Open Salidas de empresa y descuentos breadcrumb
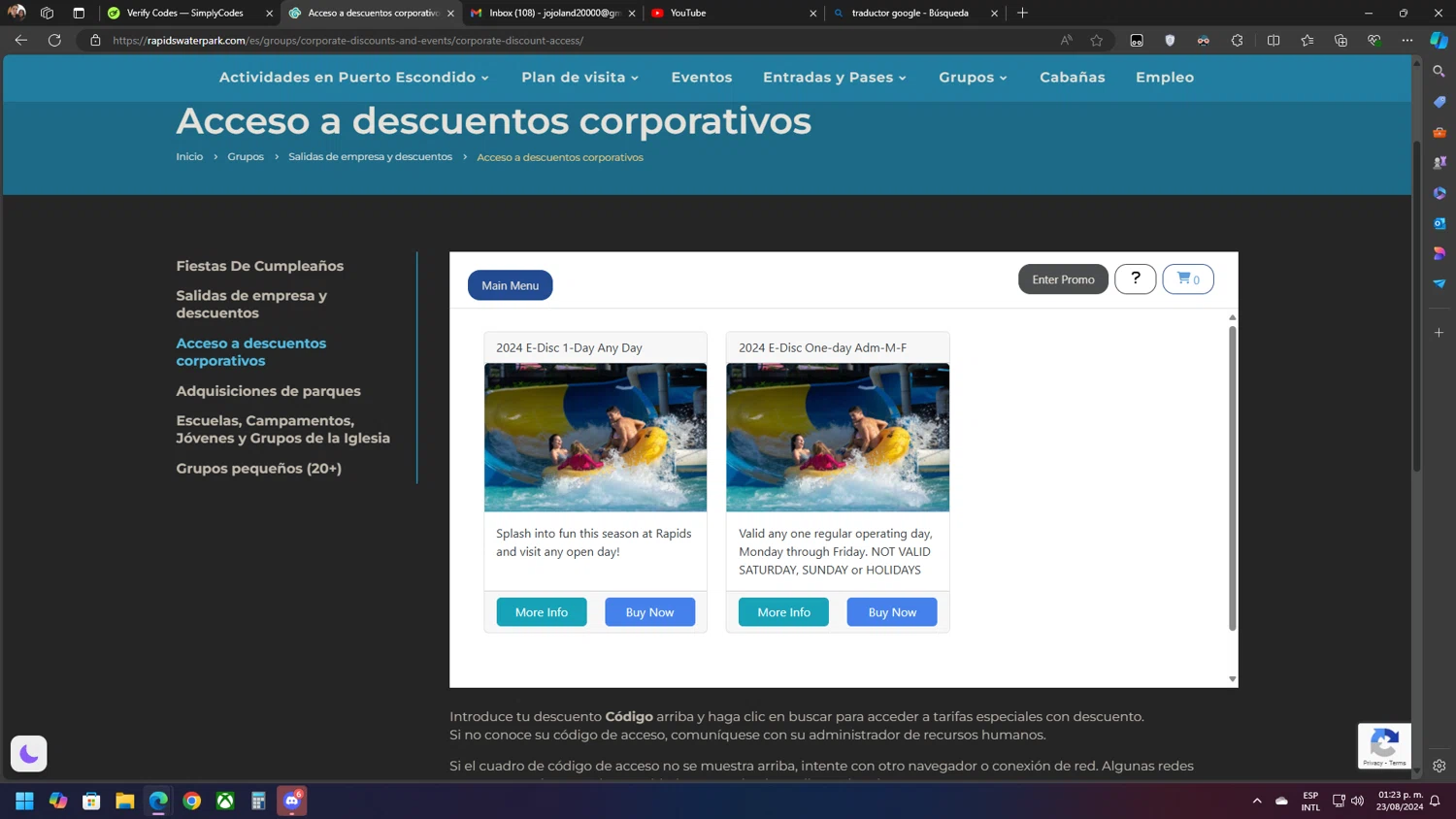This screenshot has height=819, width=1456. click(x=370, y=157)
